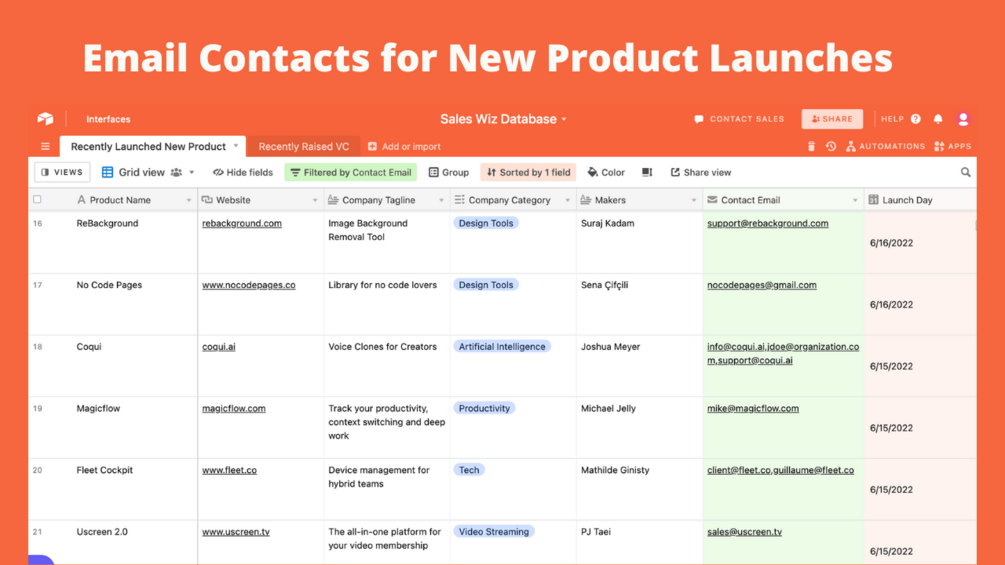
Task: Open the Color options button
Action: [x=606, y=172]
